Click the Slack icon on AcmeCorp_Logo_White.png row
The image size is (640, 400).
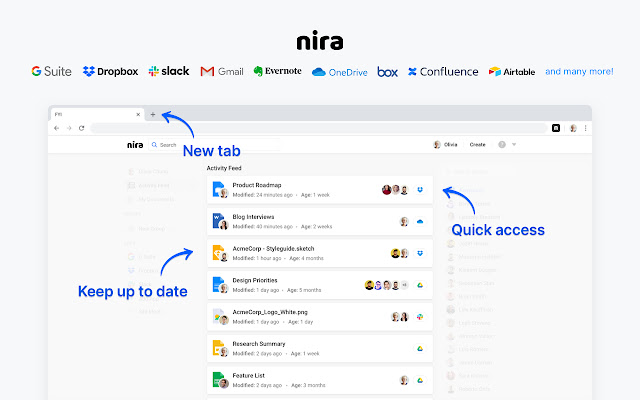click(420, 317)
